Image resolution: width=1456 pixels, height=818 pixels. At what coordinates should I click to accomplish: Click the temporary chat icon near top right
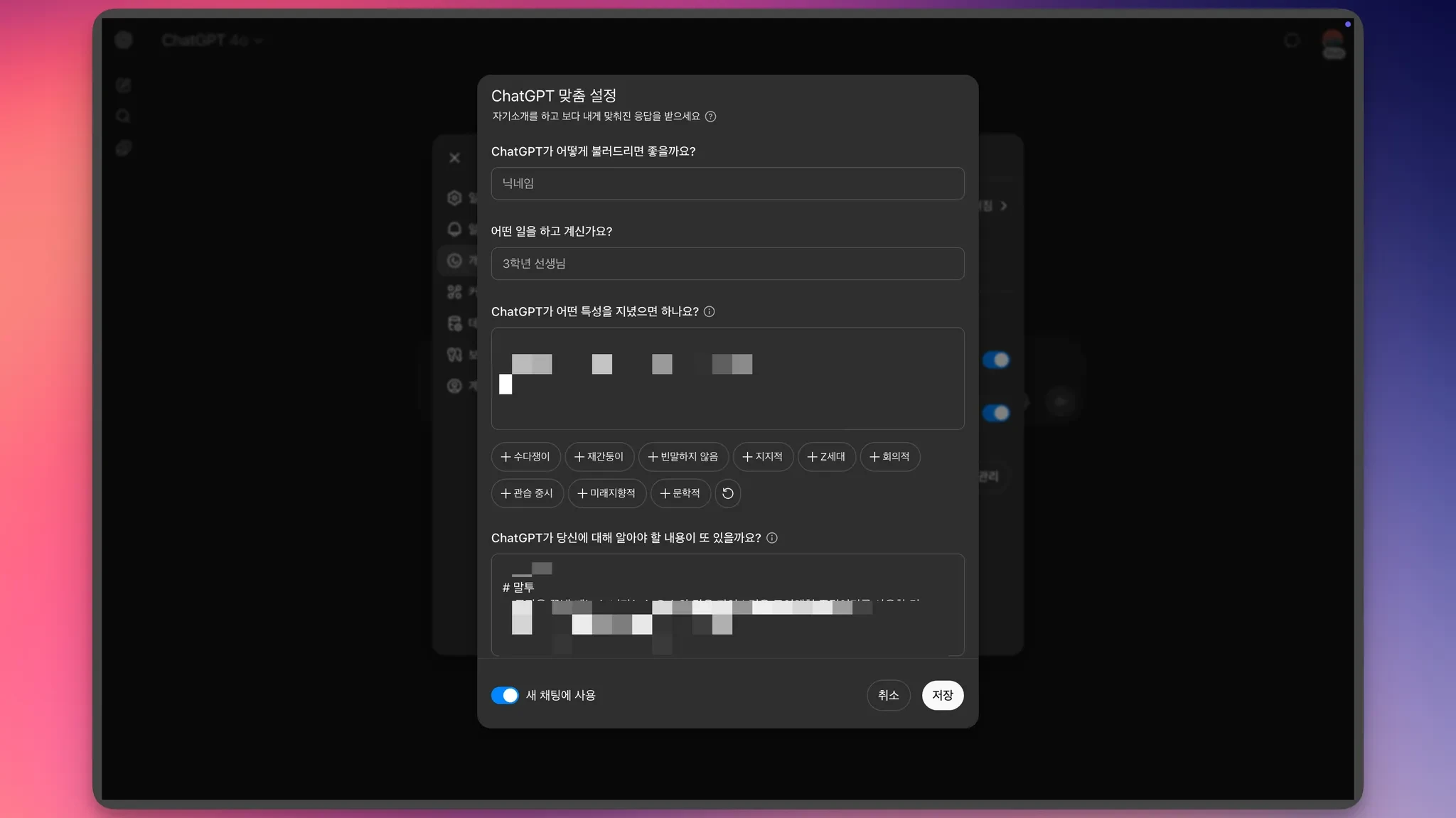[1292, 41]
